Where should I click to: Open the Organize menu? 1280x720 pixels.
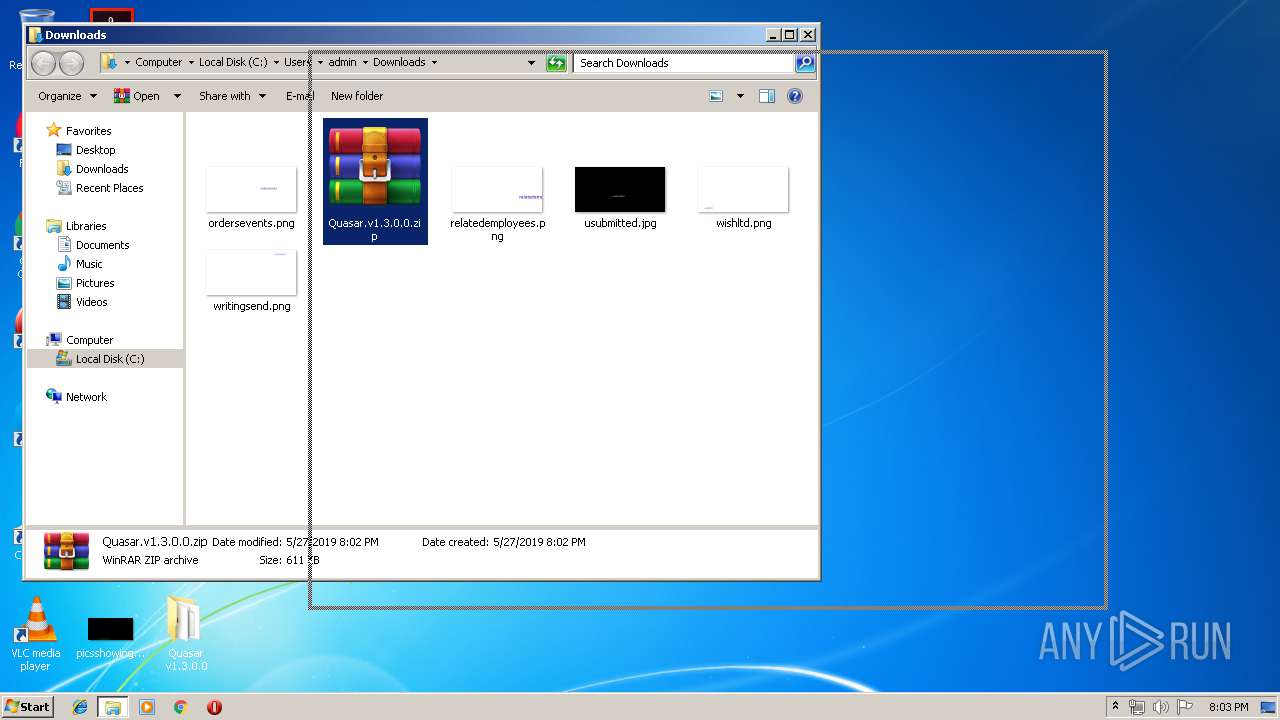(x=67, y=96)
